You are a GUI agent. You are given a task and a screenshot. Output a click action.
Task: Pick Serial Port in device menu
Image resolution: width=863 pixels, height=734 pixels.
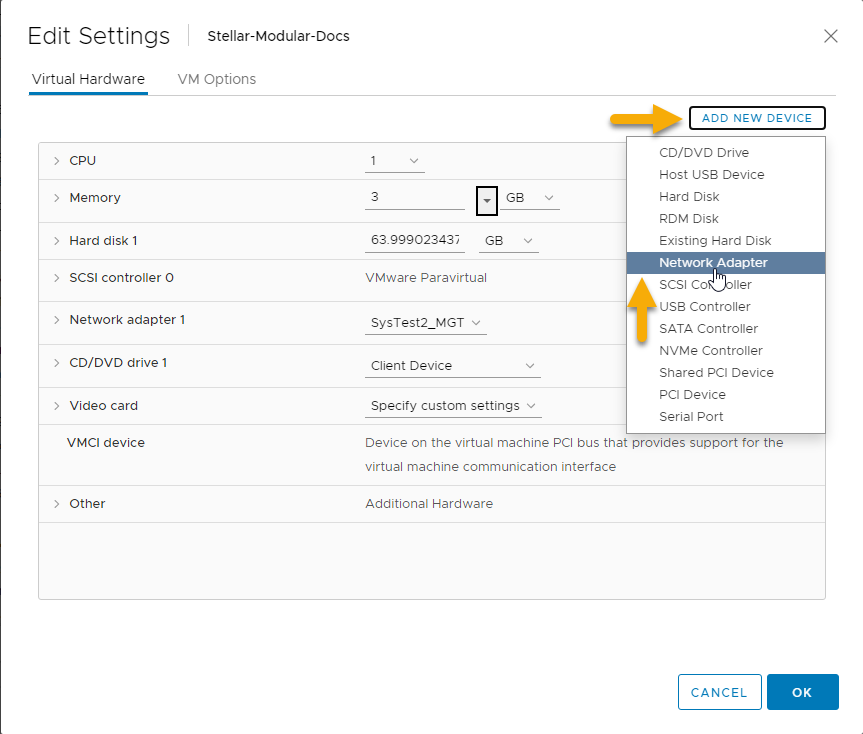pos(691,417)
